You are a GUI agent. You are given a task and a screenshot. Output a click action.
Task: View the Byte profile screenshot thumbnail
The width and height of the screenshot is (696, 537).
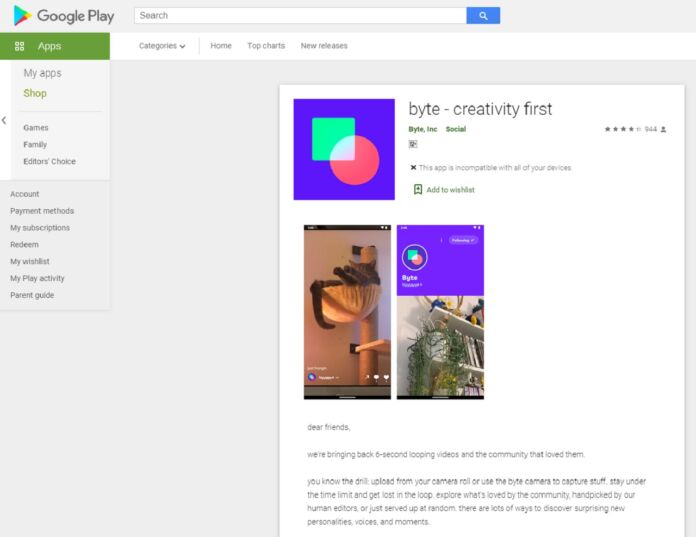coord(440,312)
